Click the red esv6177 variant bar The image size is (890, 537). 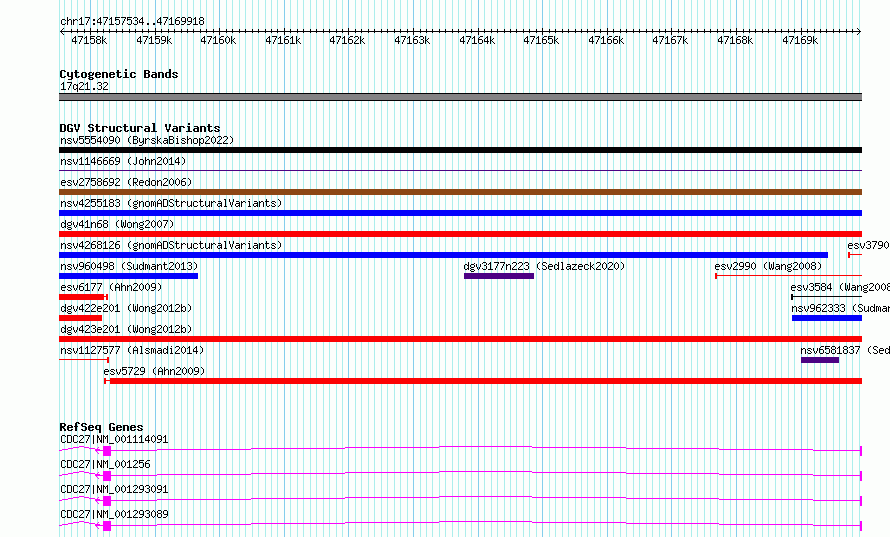click(82, 297)
